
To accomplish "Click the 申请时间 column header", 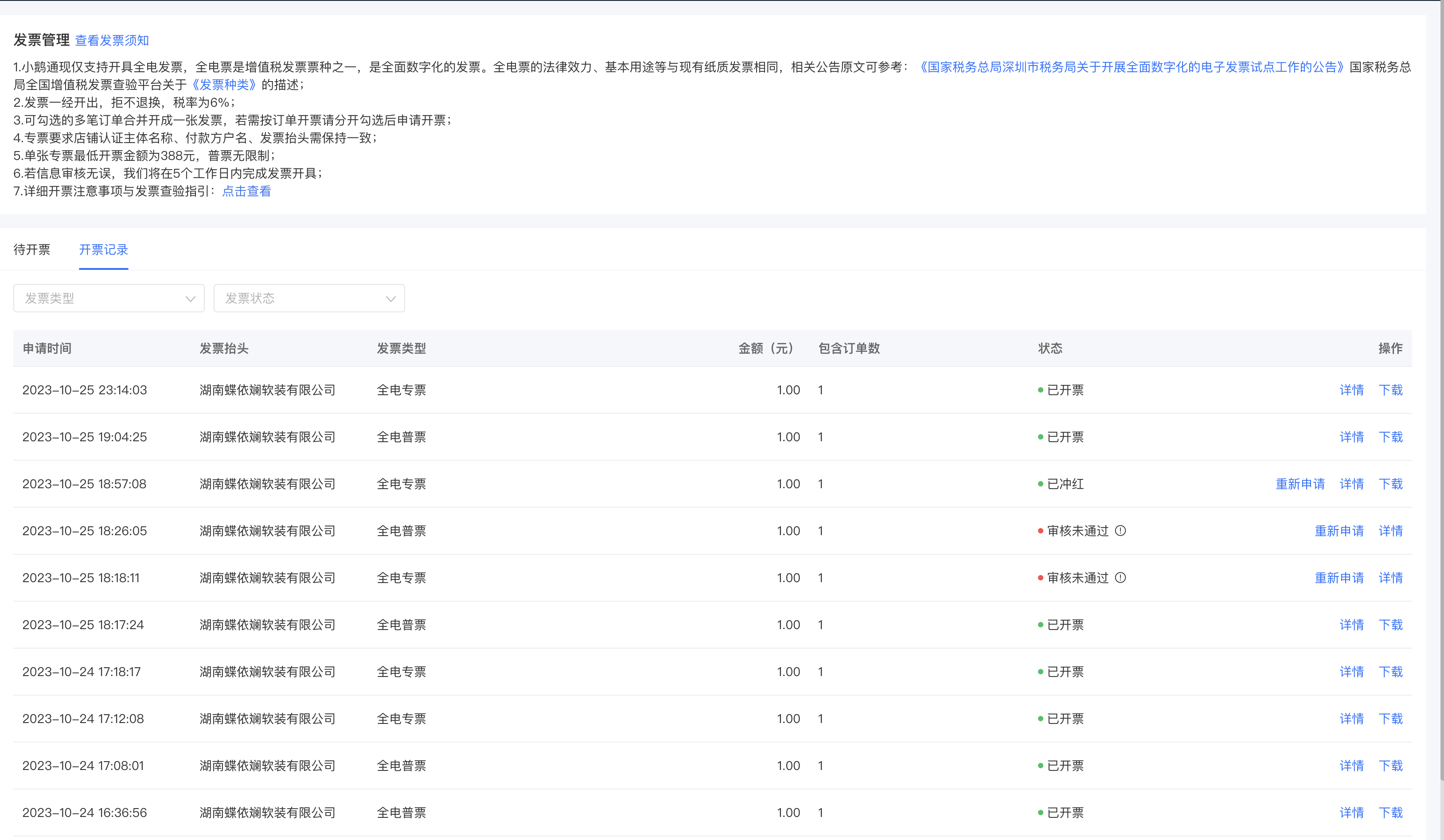I will click(x=47, y=348).
